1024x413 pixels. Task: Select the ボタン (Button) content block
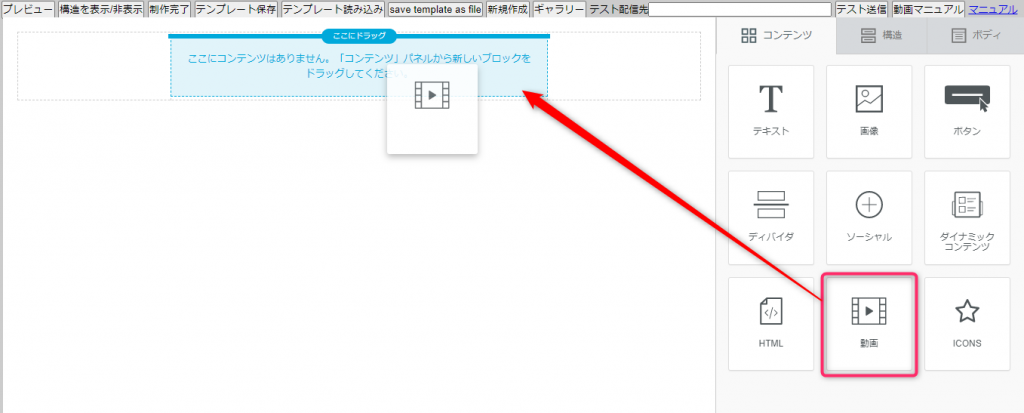pyautogui.click(x=967, y=112)
